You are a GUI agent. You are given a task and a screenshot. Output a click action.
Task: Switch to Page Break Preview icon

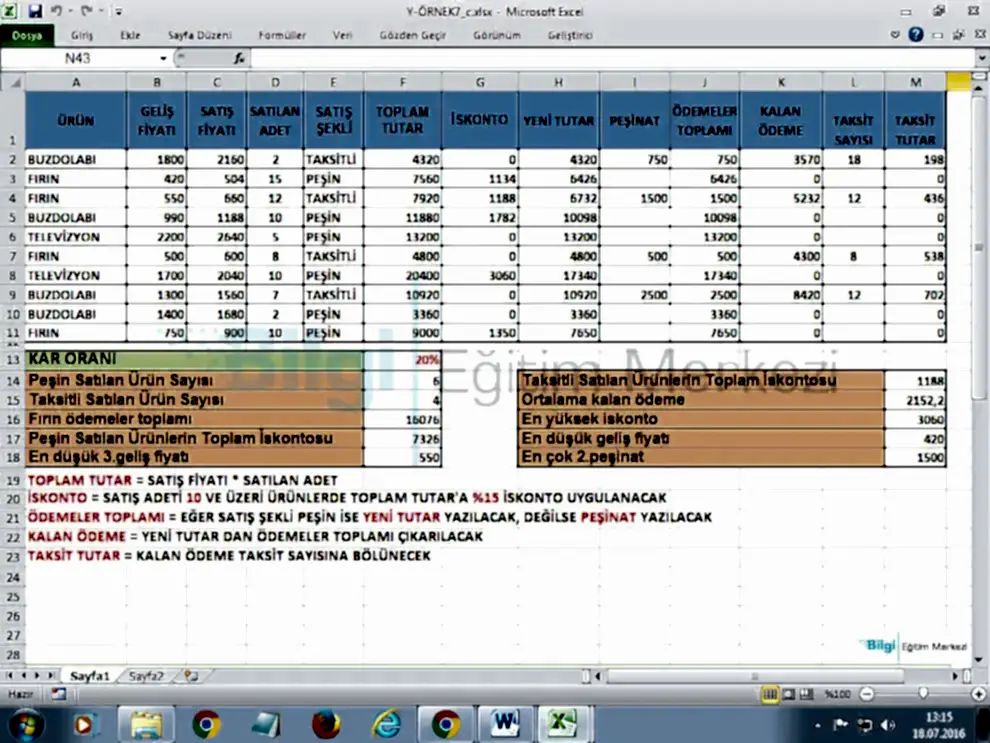pyautogui.click(x=806, y=694)
